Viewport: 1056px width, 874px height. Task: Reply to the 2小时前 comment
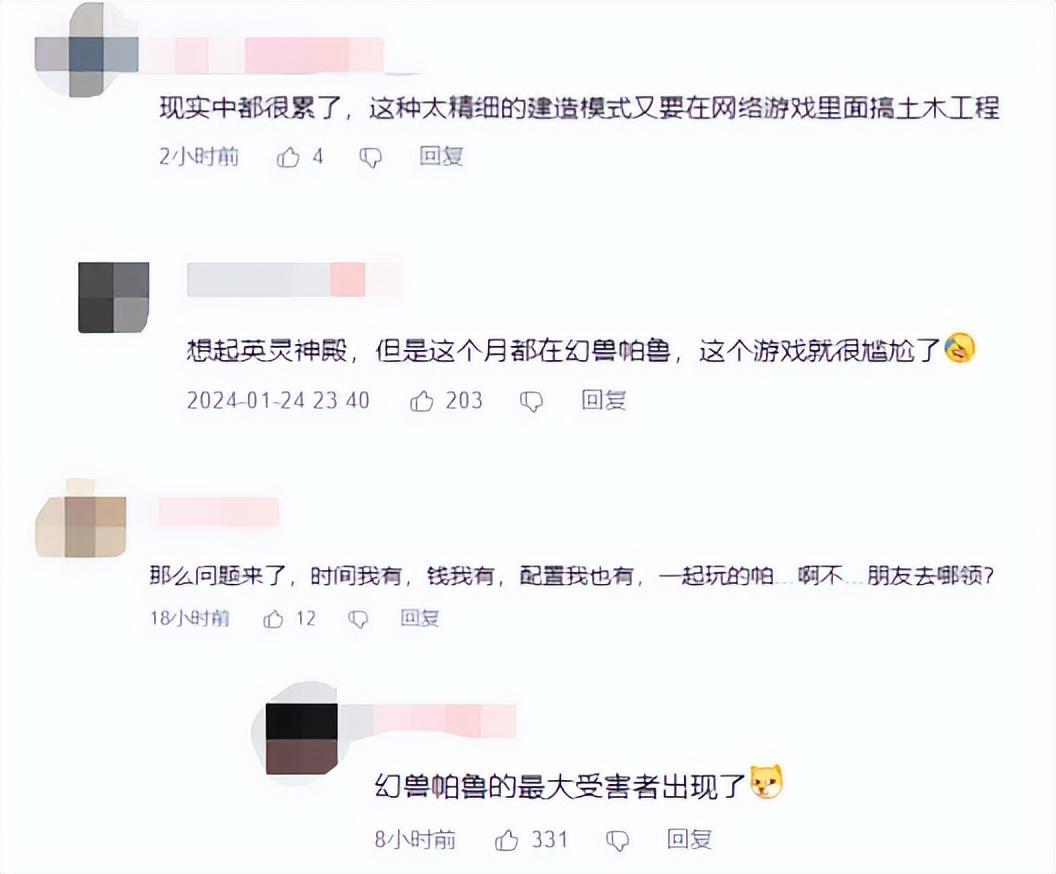pyautogui.click(x=441, y=157)
